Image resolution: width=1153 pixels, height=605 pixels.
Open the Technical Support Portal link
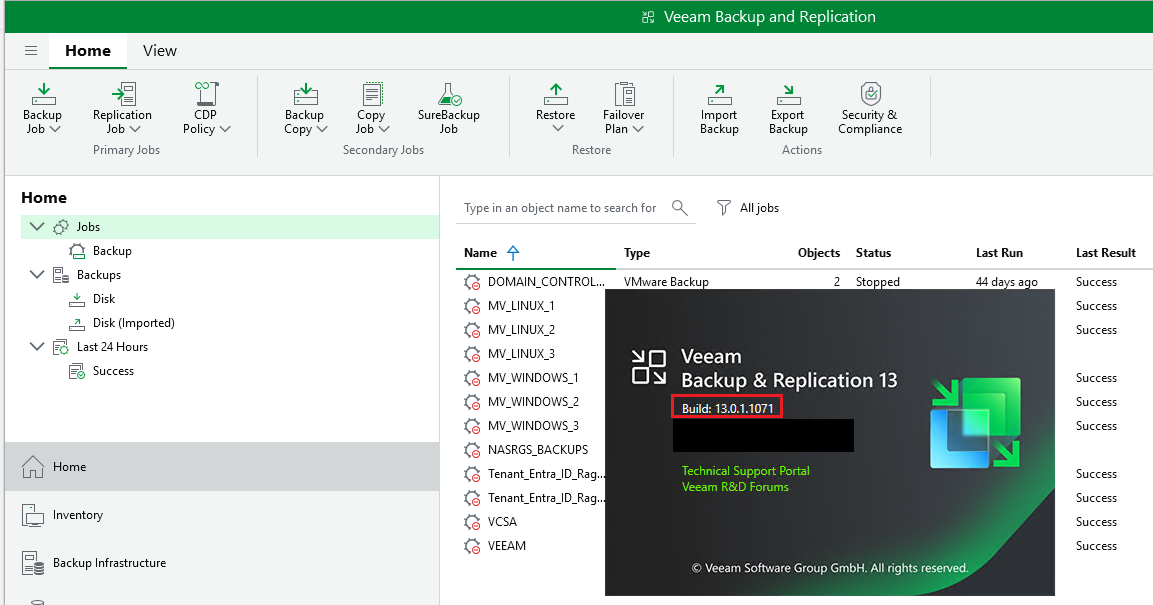pyautogui.click(x=745, y=470)
